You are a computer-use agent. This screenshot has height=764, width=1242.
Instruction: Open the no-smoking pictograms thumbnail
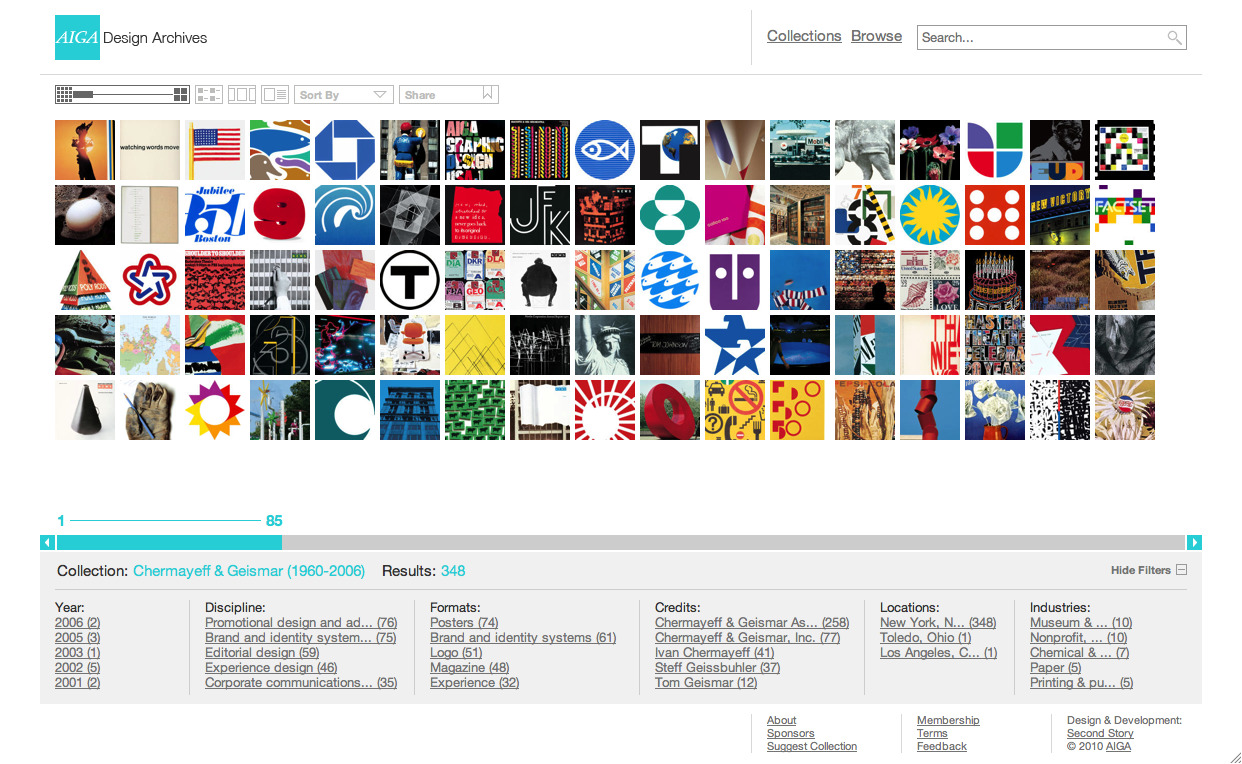click(735, 410)
